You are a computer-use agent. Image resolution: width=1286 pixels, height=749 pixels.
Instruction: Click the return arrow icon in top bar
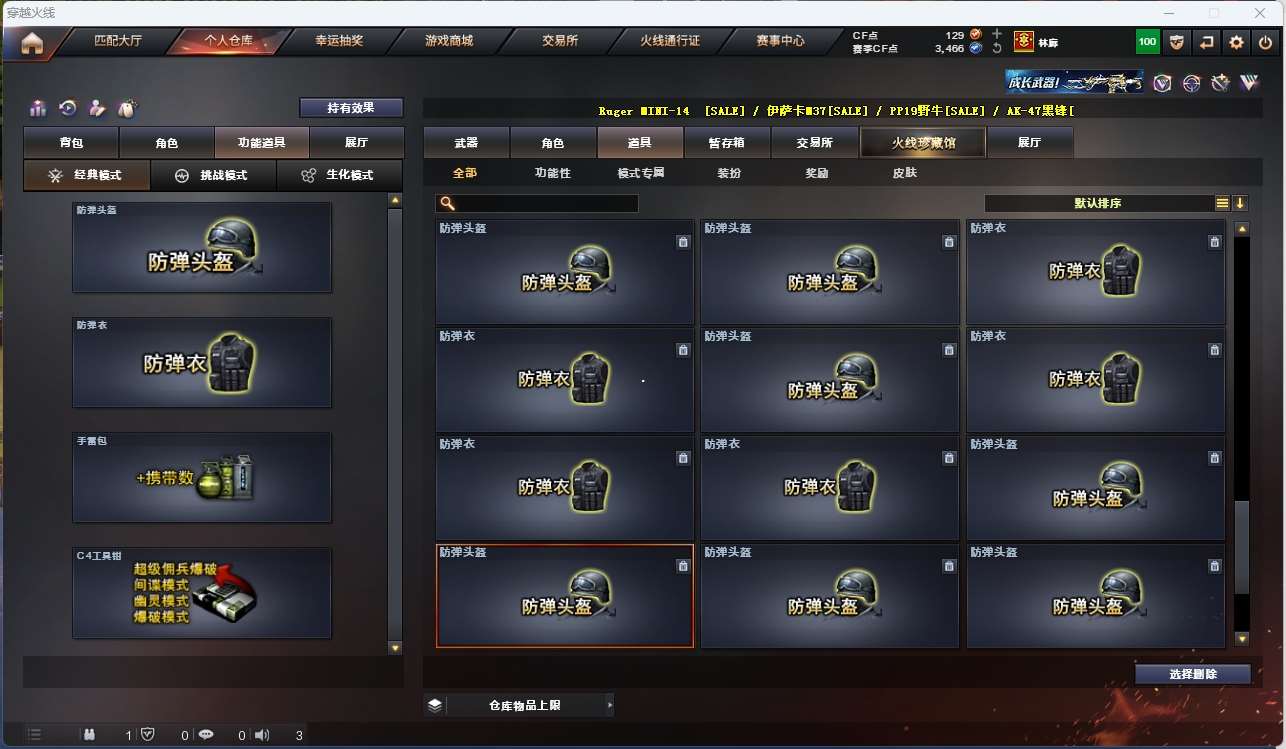[1207, 42]
